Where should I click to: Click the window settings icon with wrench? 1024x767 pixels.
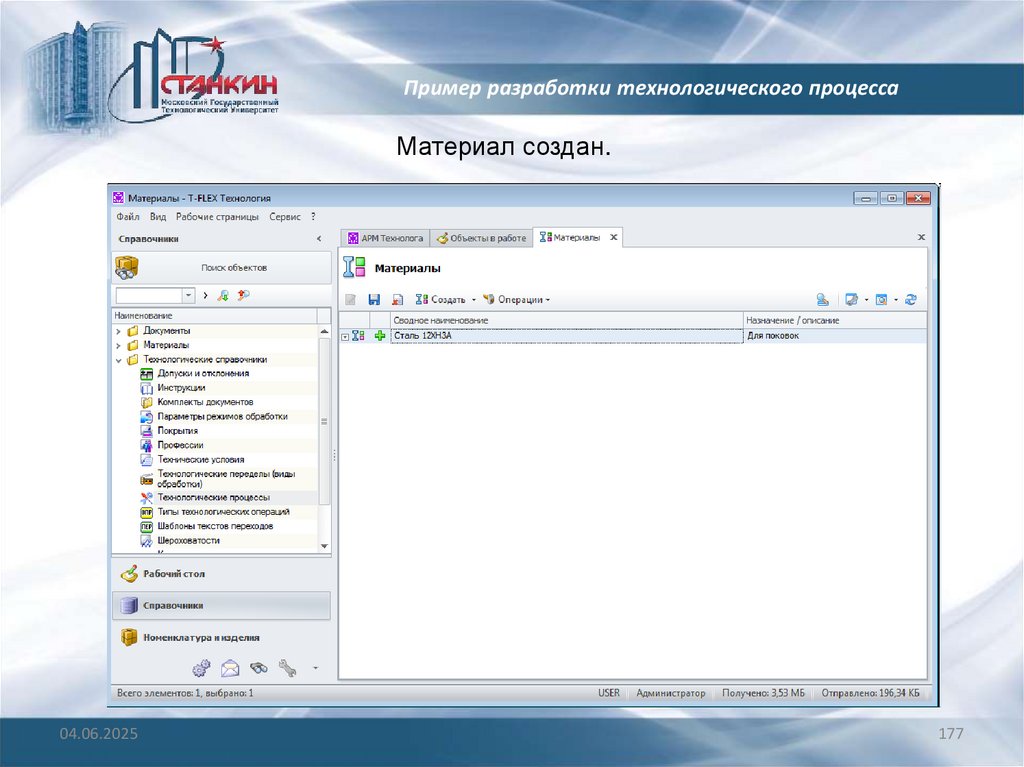coord(852,299)
